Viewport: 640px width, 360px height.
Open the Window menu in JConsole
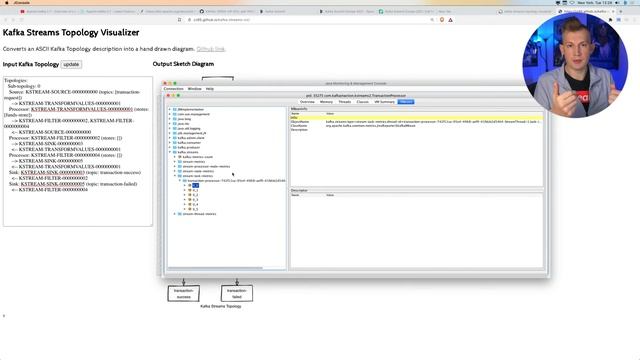(x=195, y=89)
